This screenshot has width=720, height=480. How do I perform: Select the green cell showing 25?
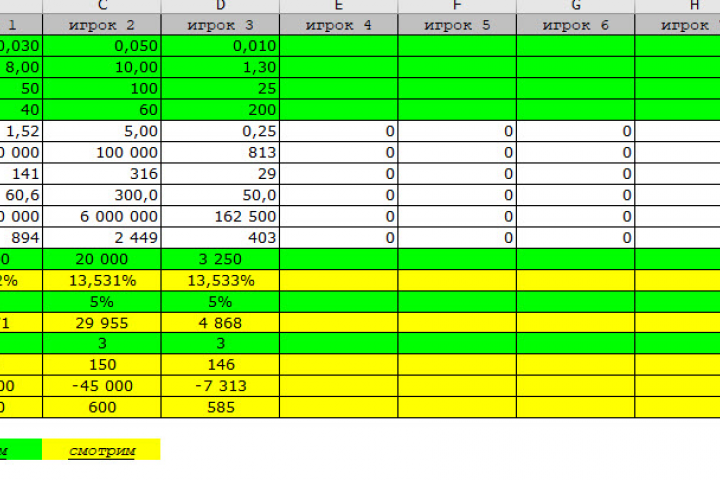220,88
